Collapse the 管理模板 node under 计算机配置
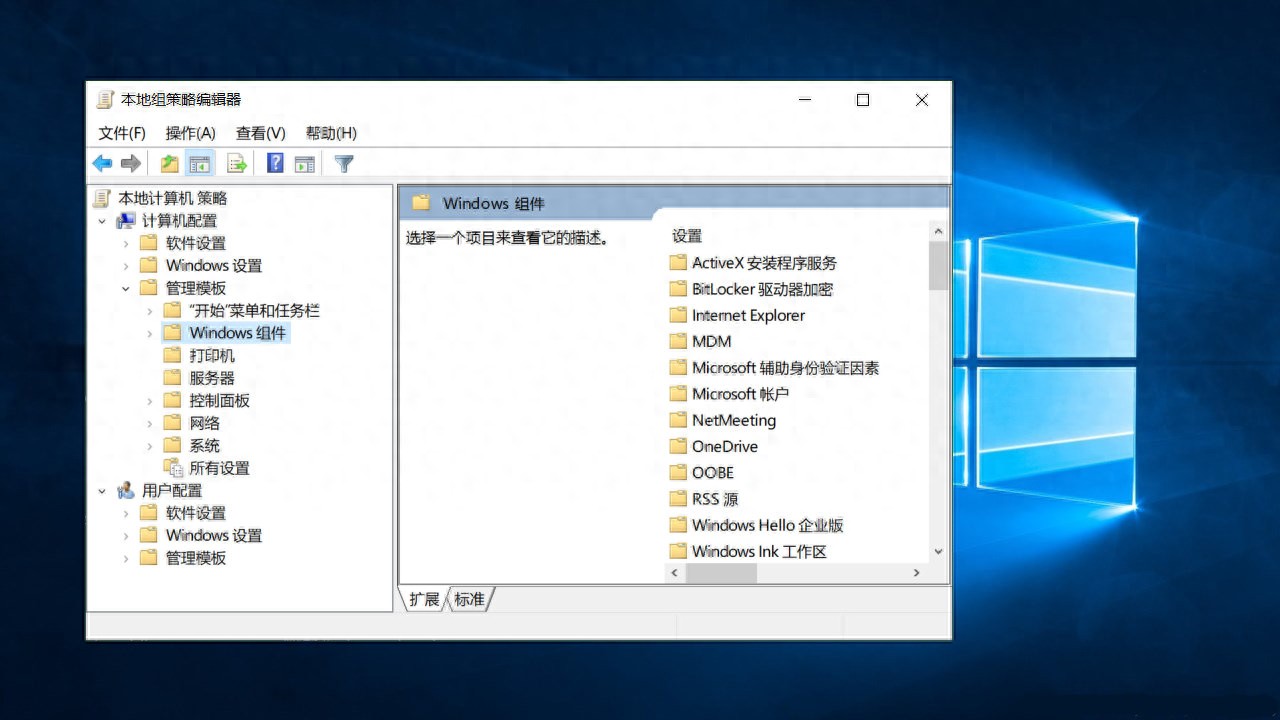1280x720 pixels. [126, 288]
